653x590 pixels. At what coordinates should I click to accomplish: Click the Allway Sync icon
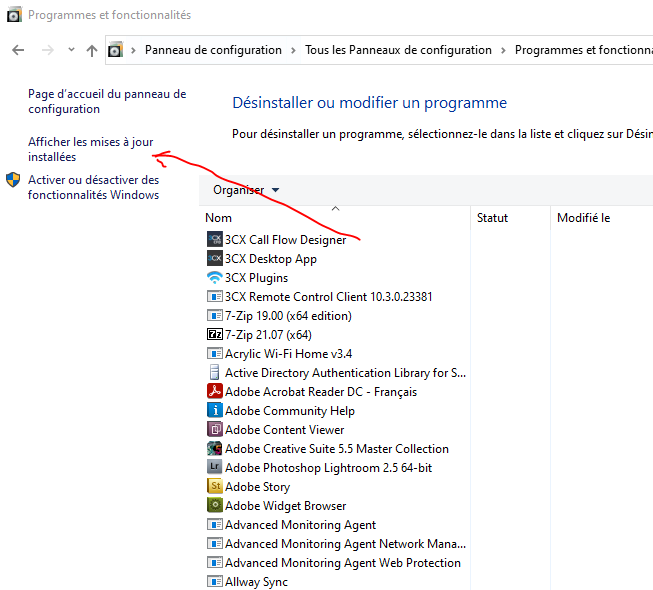[x=214, y=581]
